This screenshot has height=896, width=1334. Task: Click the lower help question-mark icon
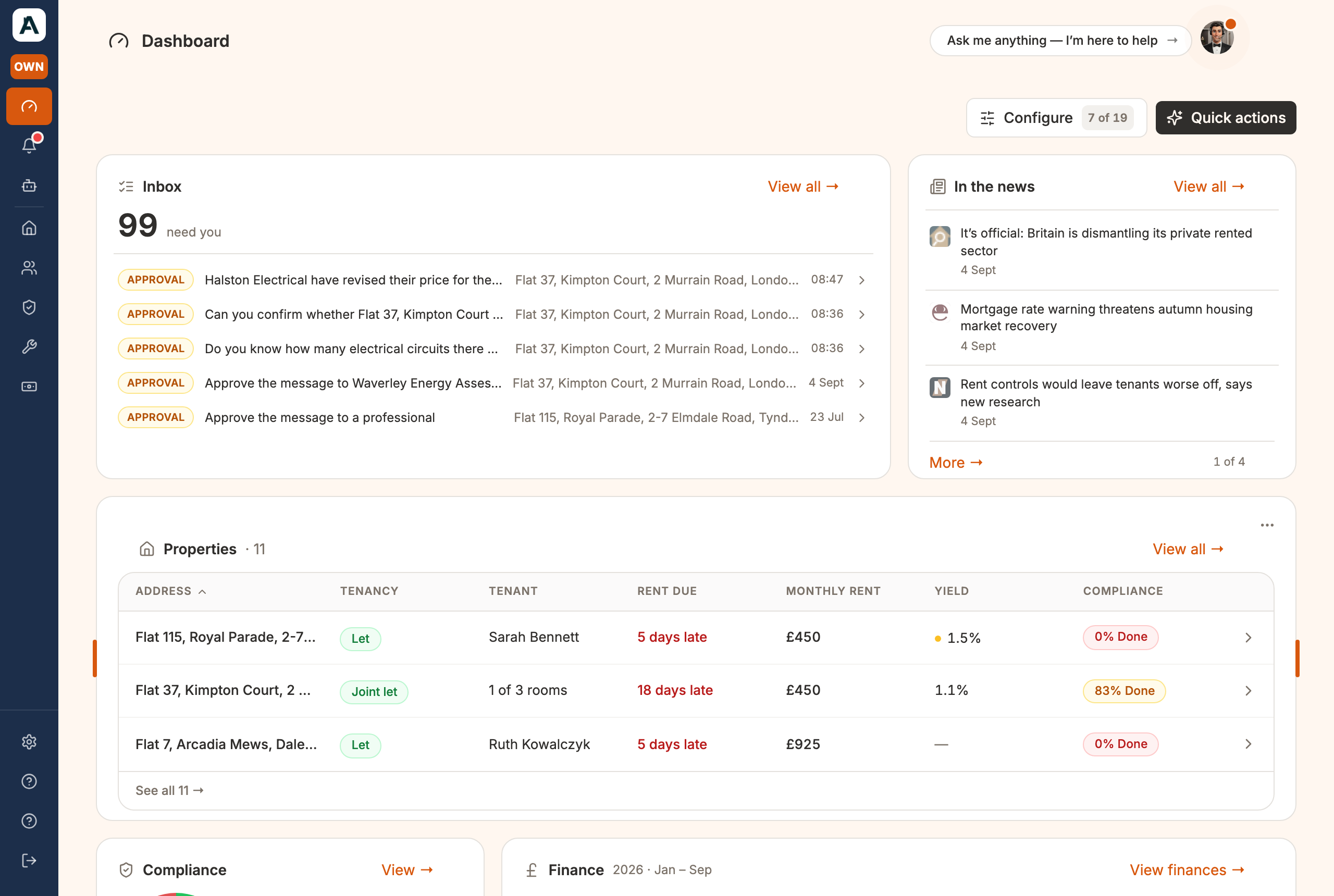click(x=29, y=821)
